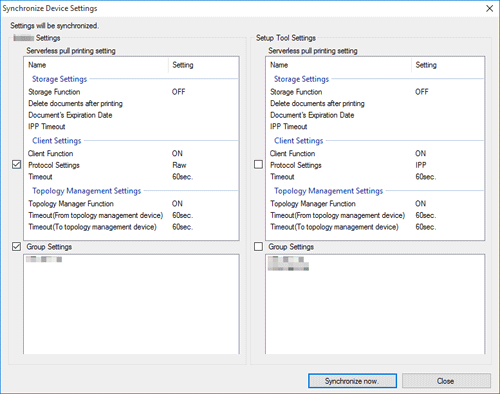This screenshot has height=394, width=500.
Task: Select Delete documents after printing in Setup Tool list
Action: pyautogui.click(x=375, y=103)
